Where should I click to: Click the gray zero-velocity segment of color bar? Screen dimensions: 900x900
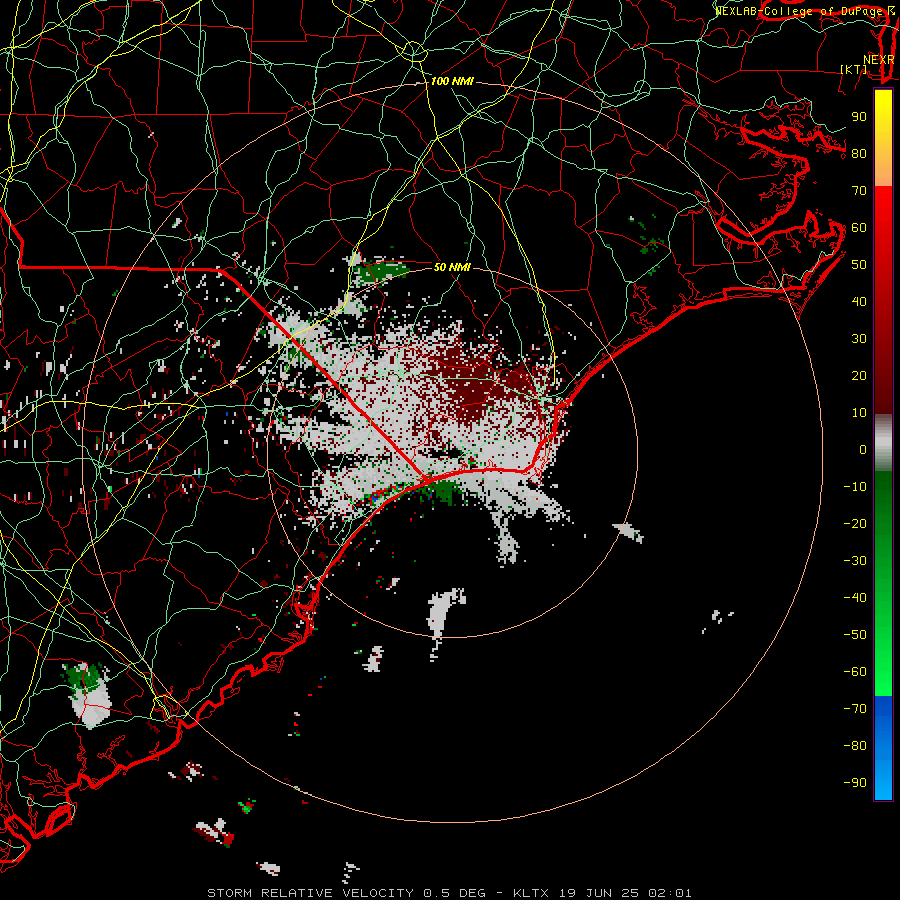[x=883, y=443]
